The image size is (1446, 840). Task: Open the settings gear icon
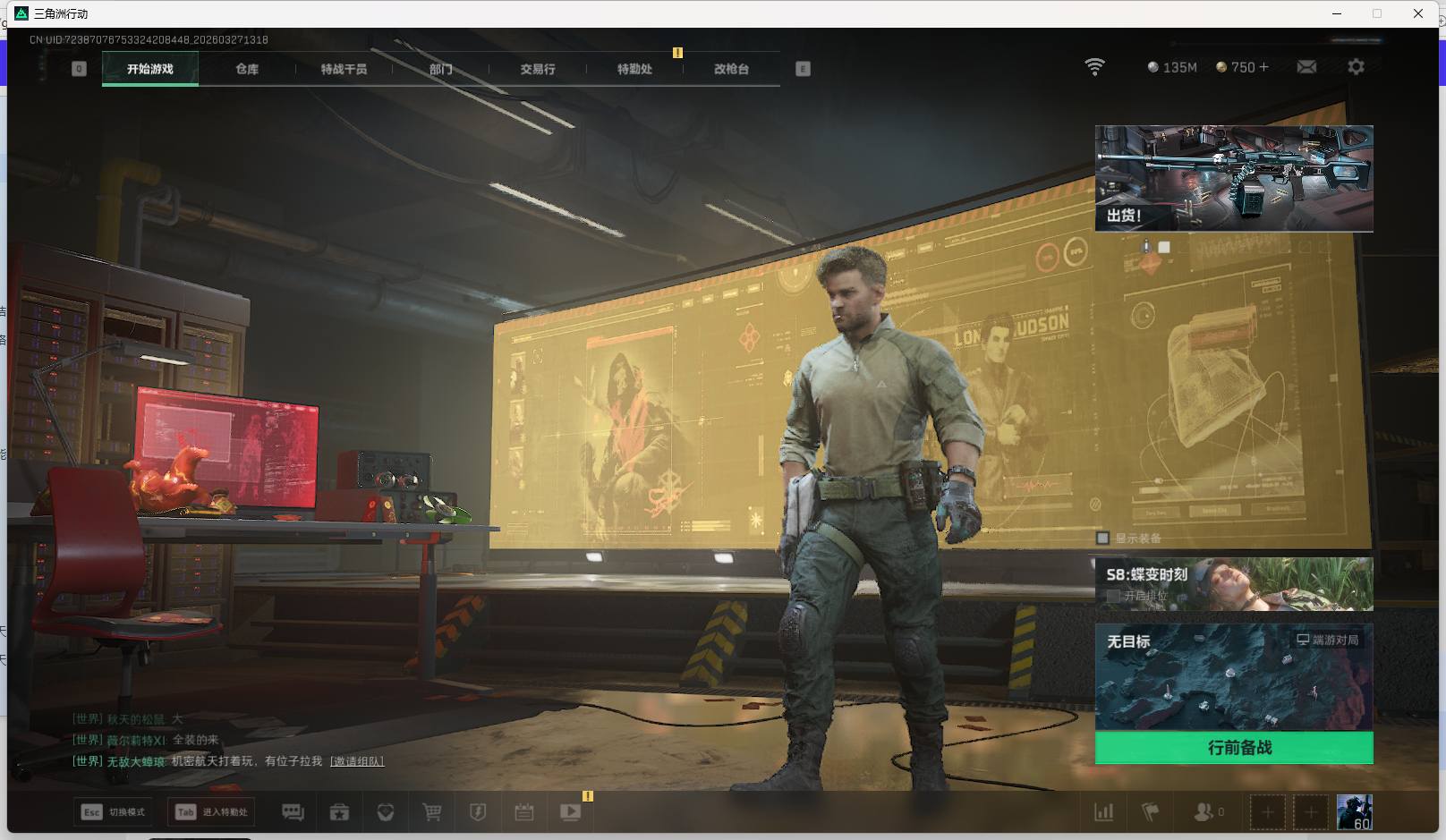click(1356, 67)
